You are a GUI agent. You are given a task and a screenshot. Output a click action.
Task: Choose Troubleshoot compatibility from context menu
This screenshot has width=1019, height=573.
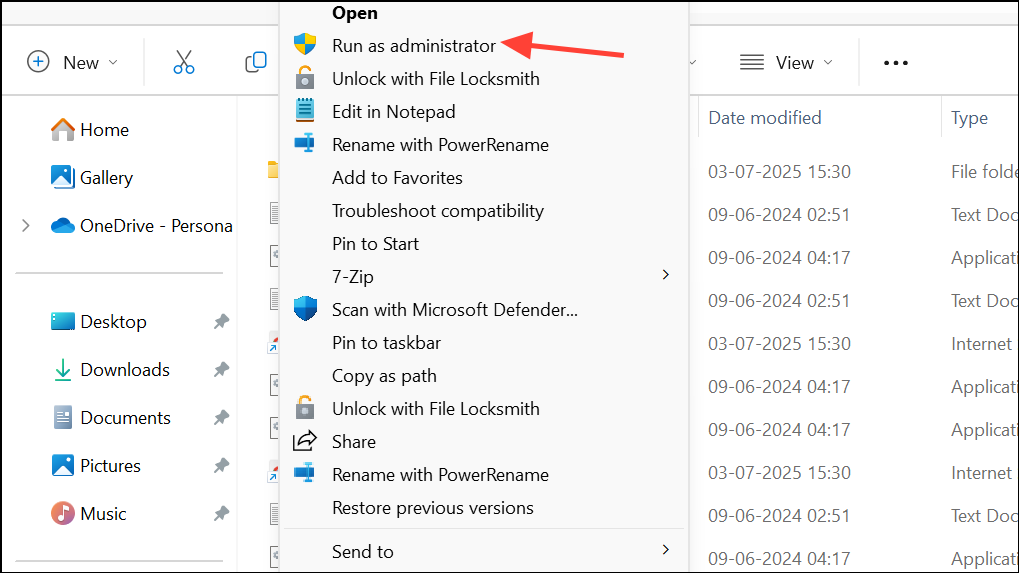437,210
